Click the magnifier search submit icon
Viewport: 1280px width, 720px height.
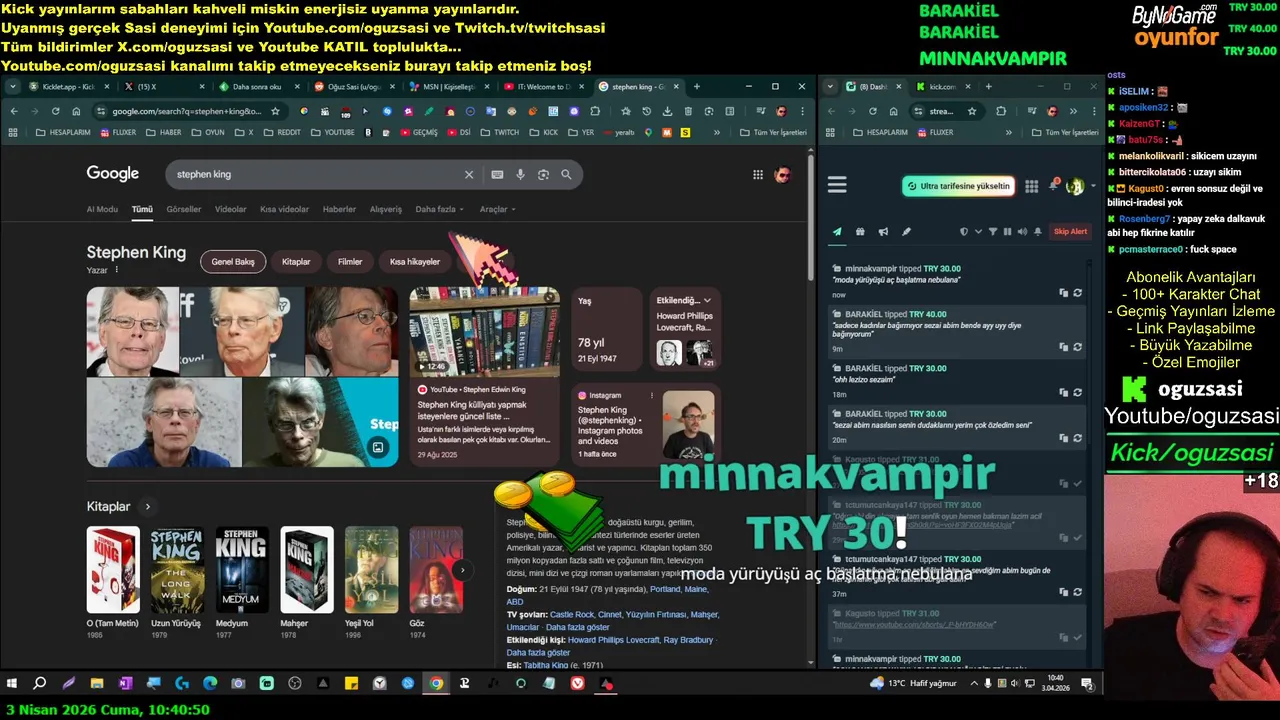pyautogui.click(x=566, y=174)
